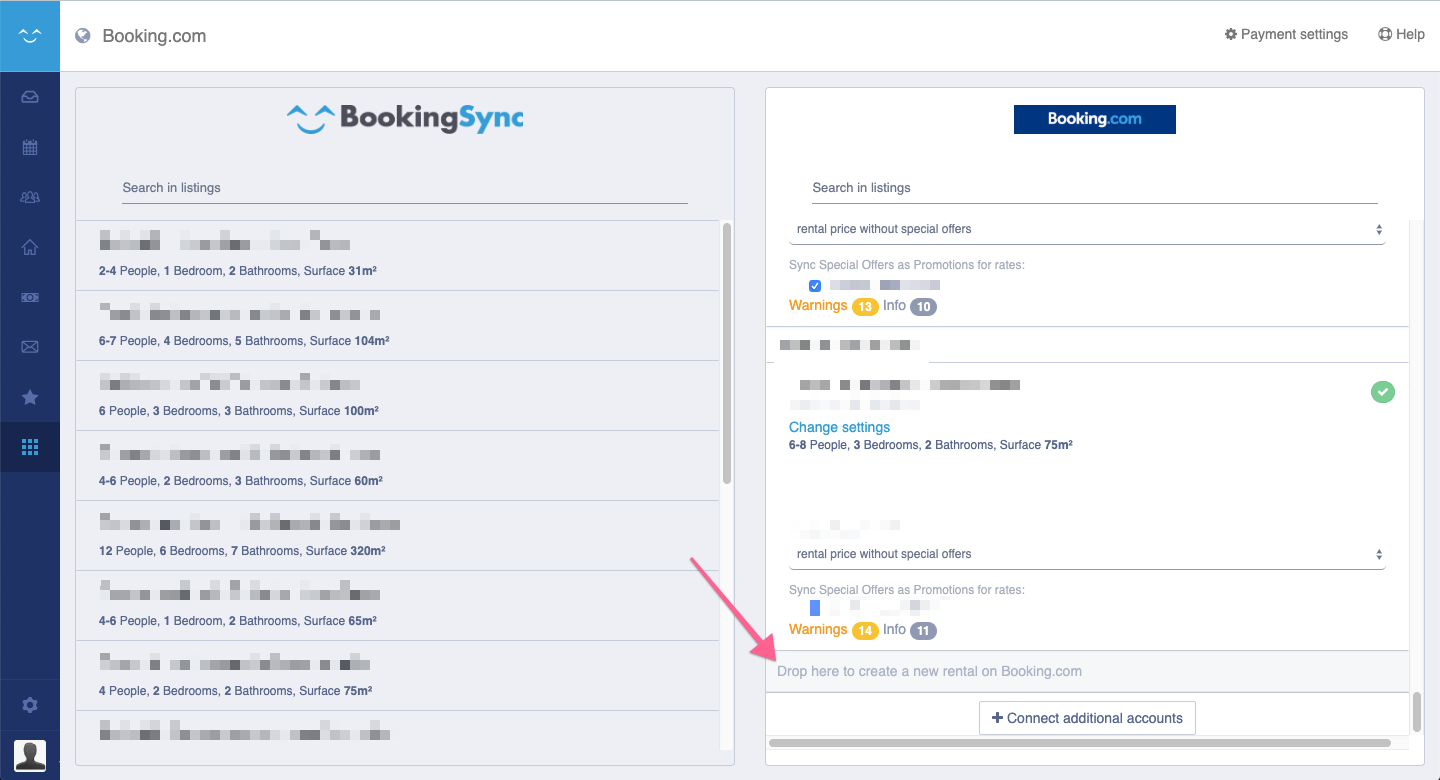
Task: Open the payments money icon in sidebar
Action: click(30, 297)
